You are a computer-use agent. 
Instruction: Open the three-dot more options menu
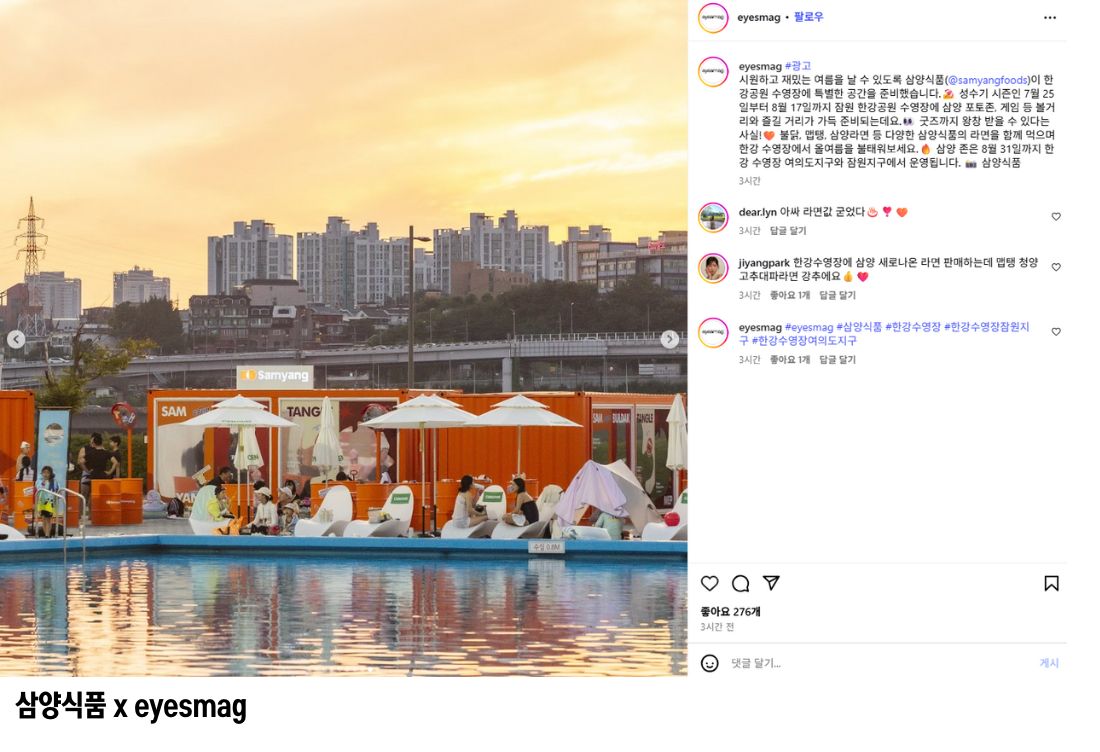(x=1049, y=18)
